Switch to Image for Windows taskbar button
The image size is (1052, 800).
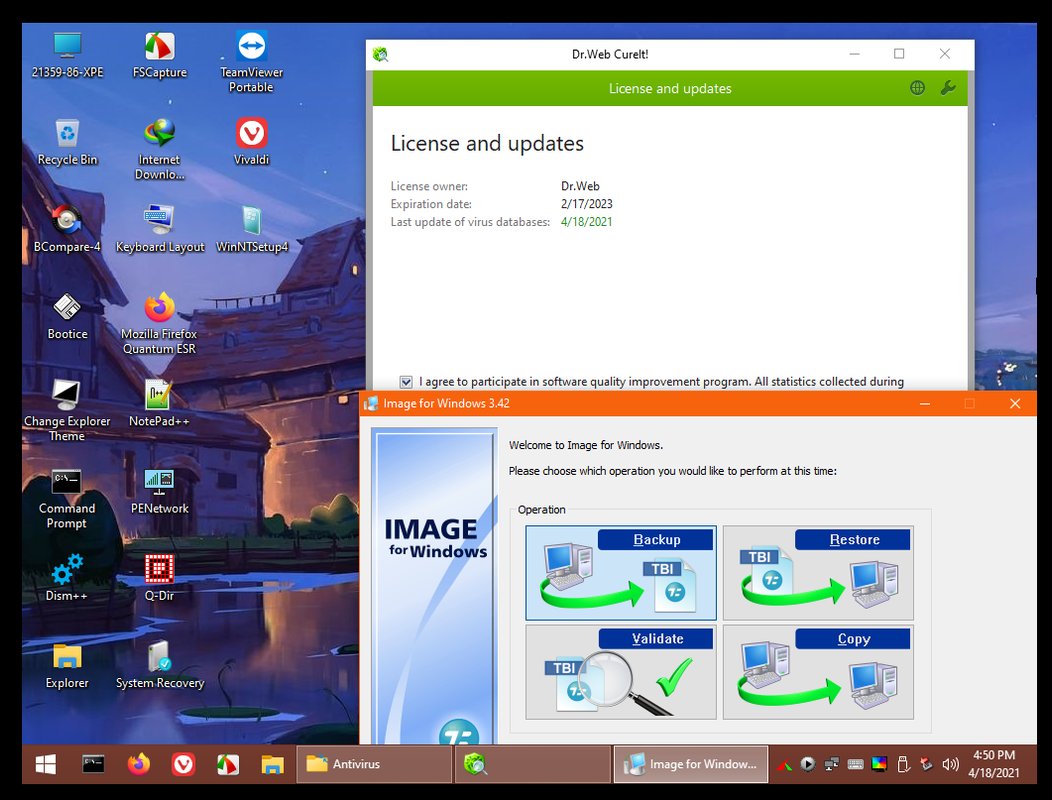tap(691, 764)
